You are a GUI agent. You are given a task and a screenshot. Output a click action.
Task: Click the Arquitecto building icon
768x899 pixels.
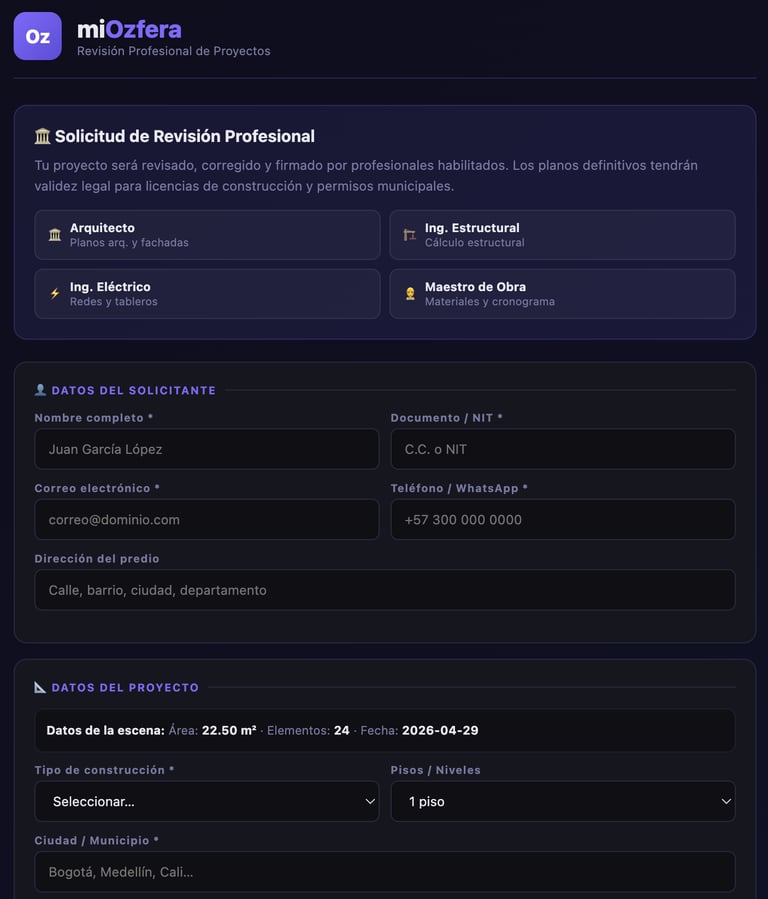[x=55, y=235]
